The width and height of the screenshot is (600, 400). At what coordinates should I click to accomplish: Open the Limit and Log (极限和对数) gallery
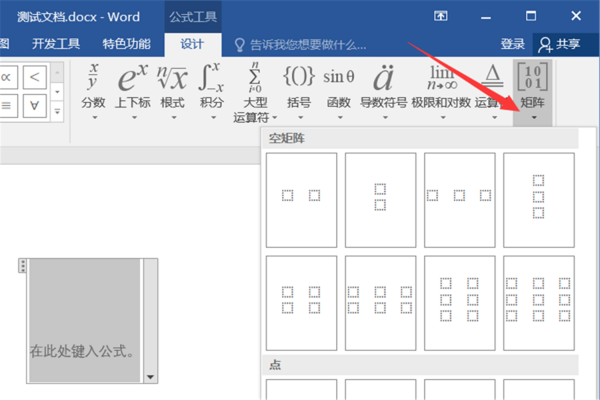[442, 90]
